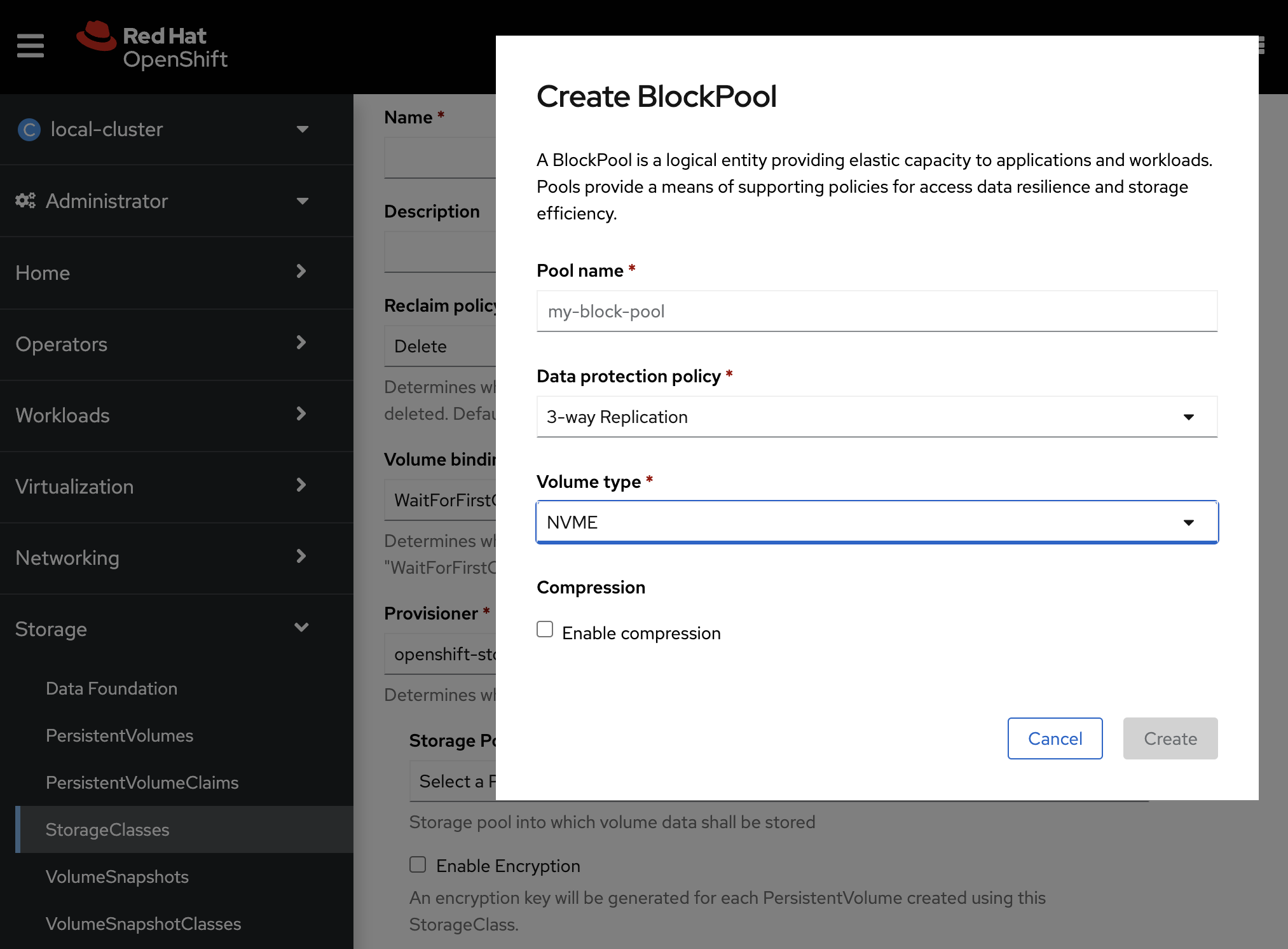This screenshot has width=1288, height=949.
Task: Click the local-cluster C icon
Action: tap(29, 130)
